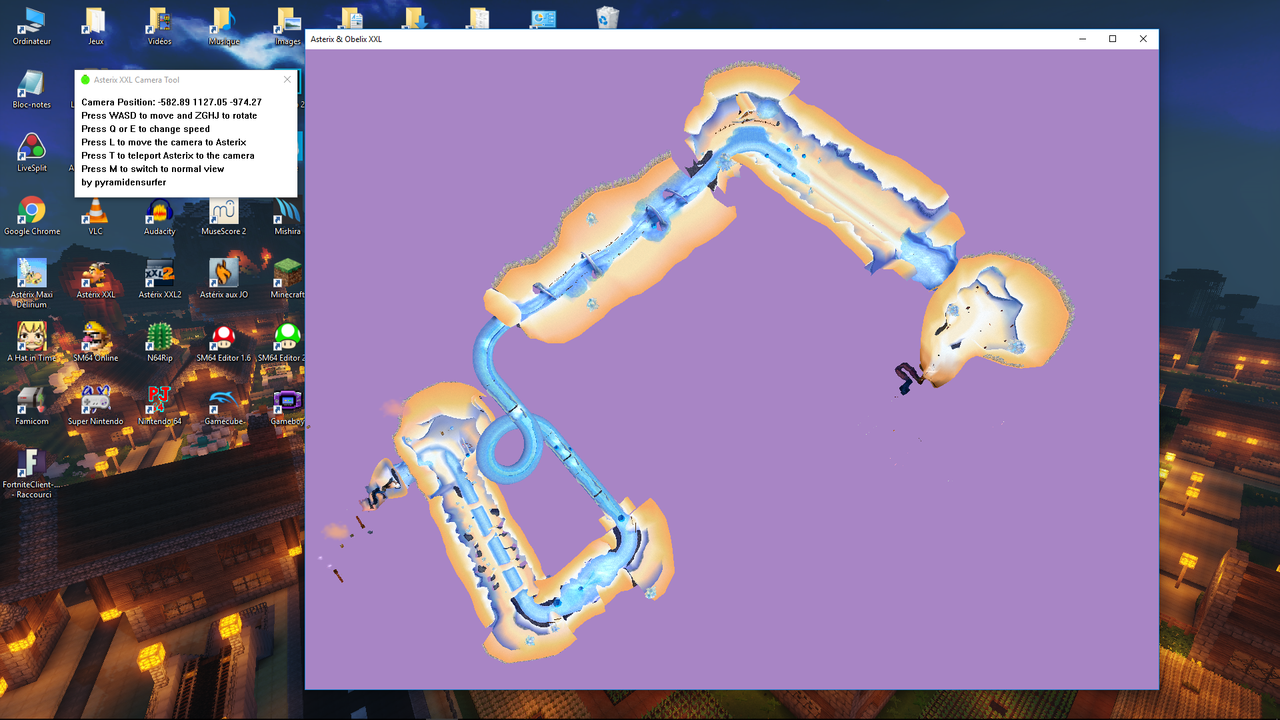
Task: Open the Vidéos folder shortcut
Action: click(159, 27)
